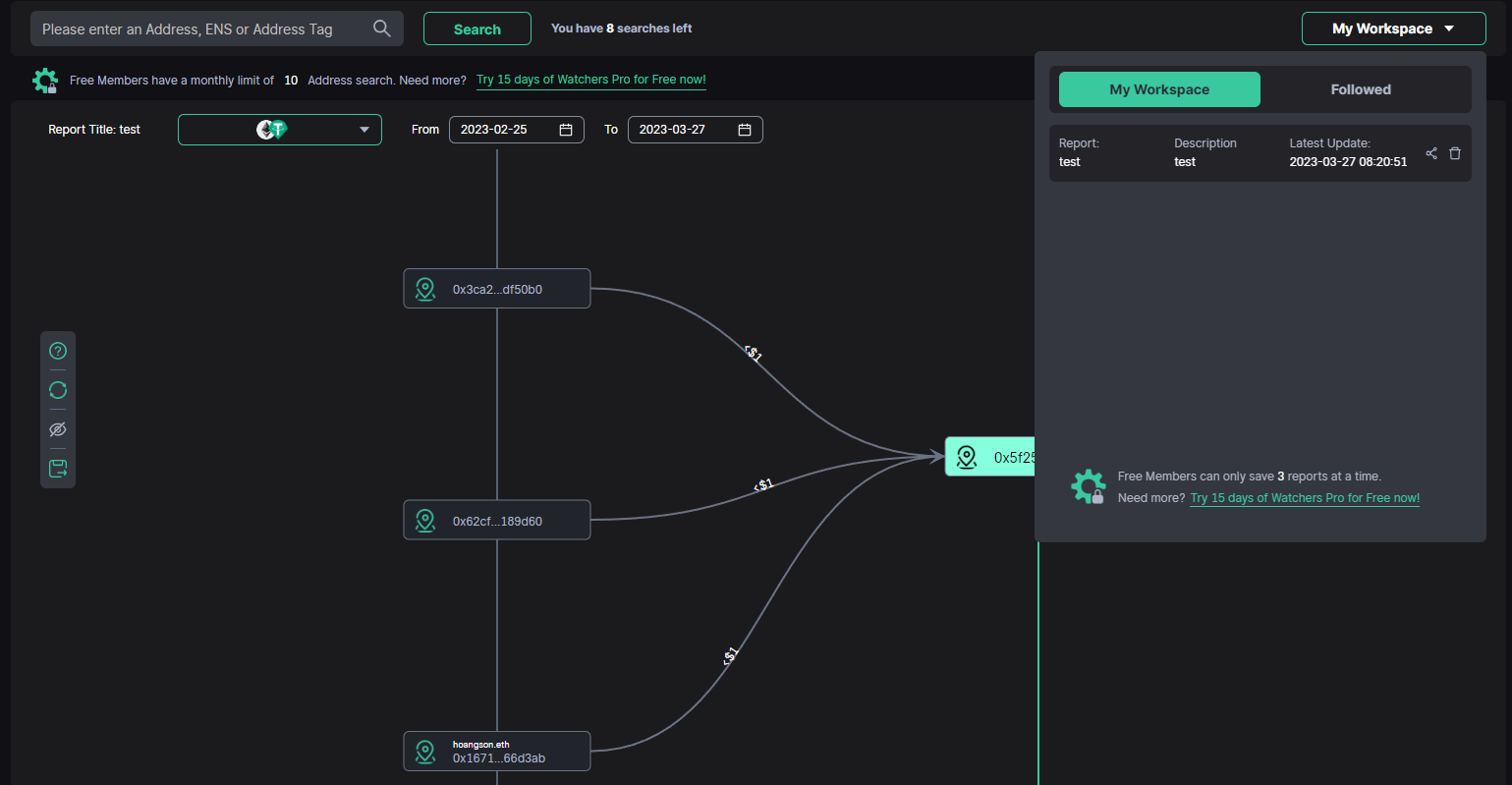
Task: Click the Watchers Pro link in workspace panel
Action: [1305, 498]
